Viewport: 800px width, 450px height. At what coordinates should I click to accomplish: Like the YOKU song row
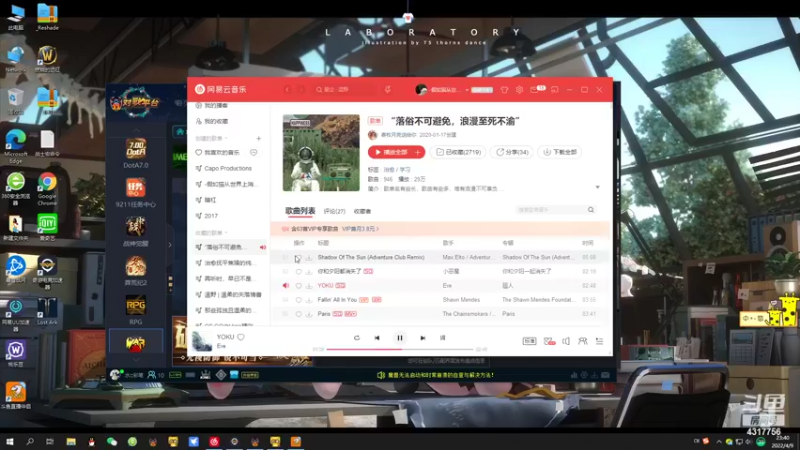pos(298,286)
